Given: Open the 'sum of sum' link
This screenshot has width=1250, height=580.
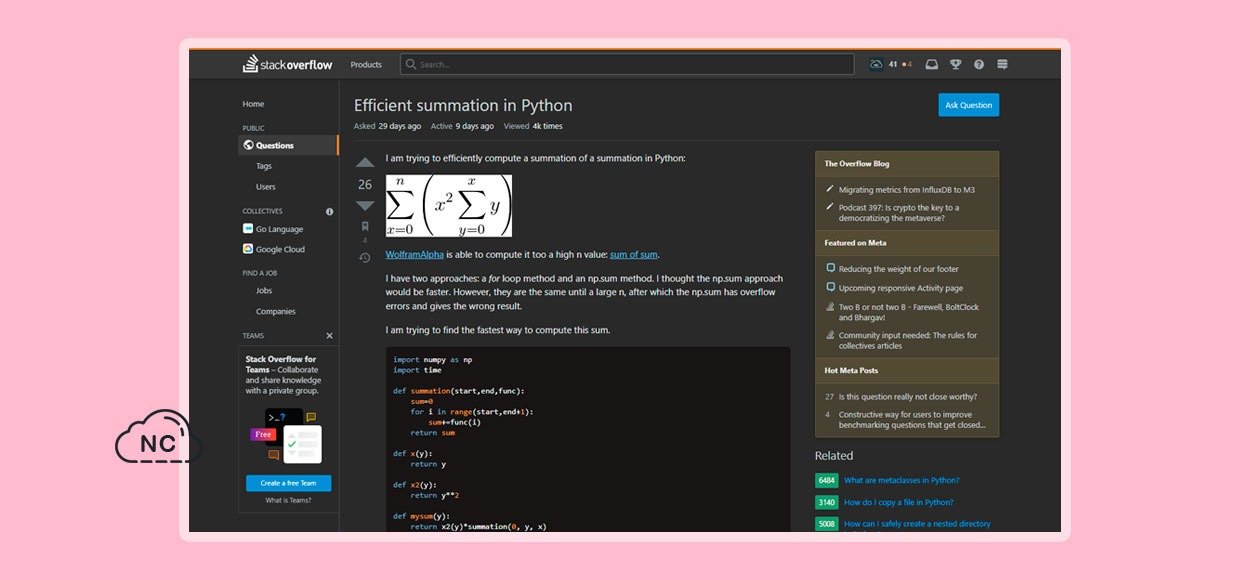Looking at the screenshot, I should coord(634,254).
